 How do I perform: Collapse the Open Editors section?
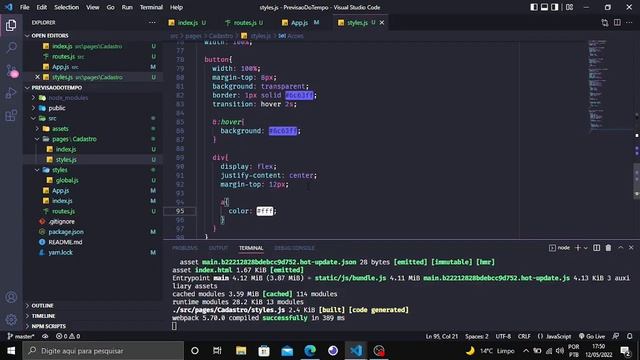click(x=50, y=36)
